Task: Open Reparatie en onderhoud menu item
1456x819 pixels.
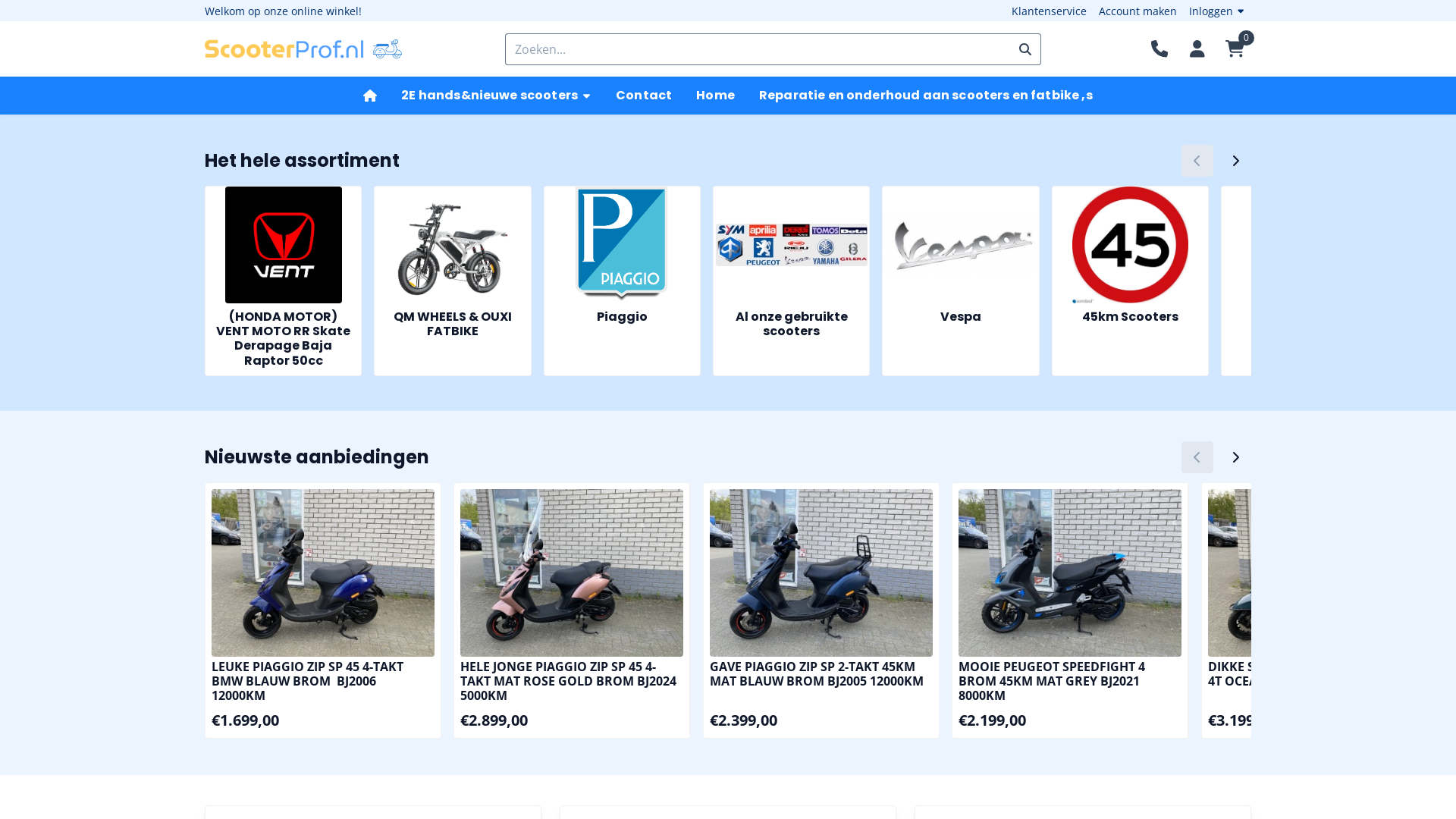Action: tap(925, 96)
